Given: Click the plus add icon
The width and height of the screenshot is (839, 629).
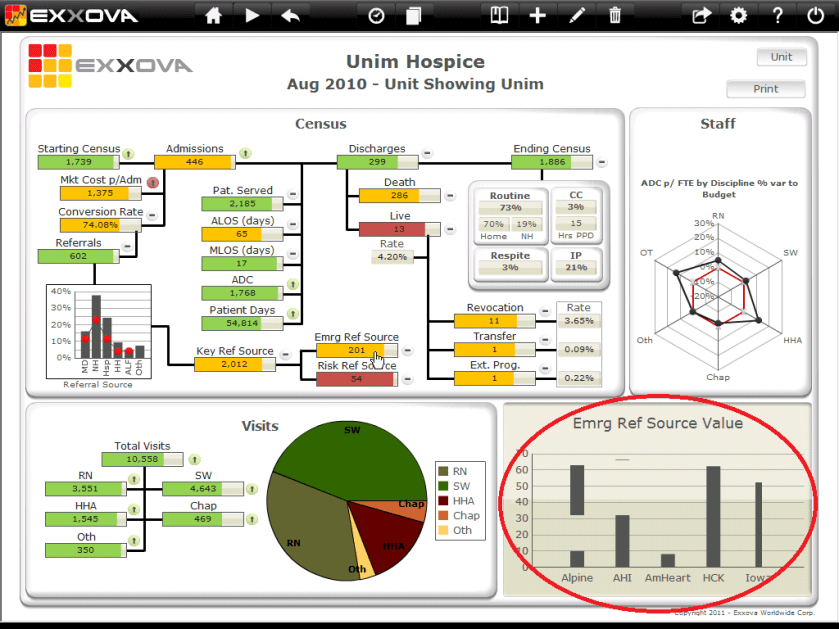Looking at the screenshot, I should point(537,15).
